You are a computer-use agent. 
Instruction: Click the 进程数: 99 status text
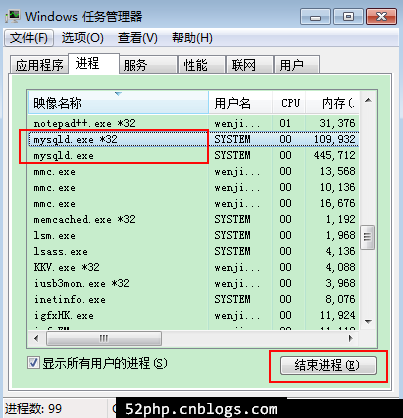pyautogui.click(x=33, y=408)
